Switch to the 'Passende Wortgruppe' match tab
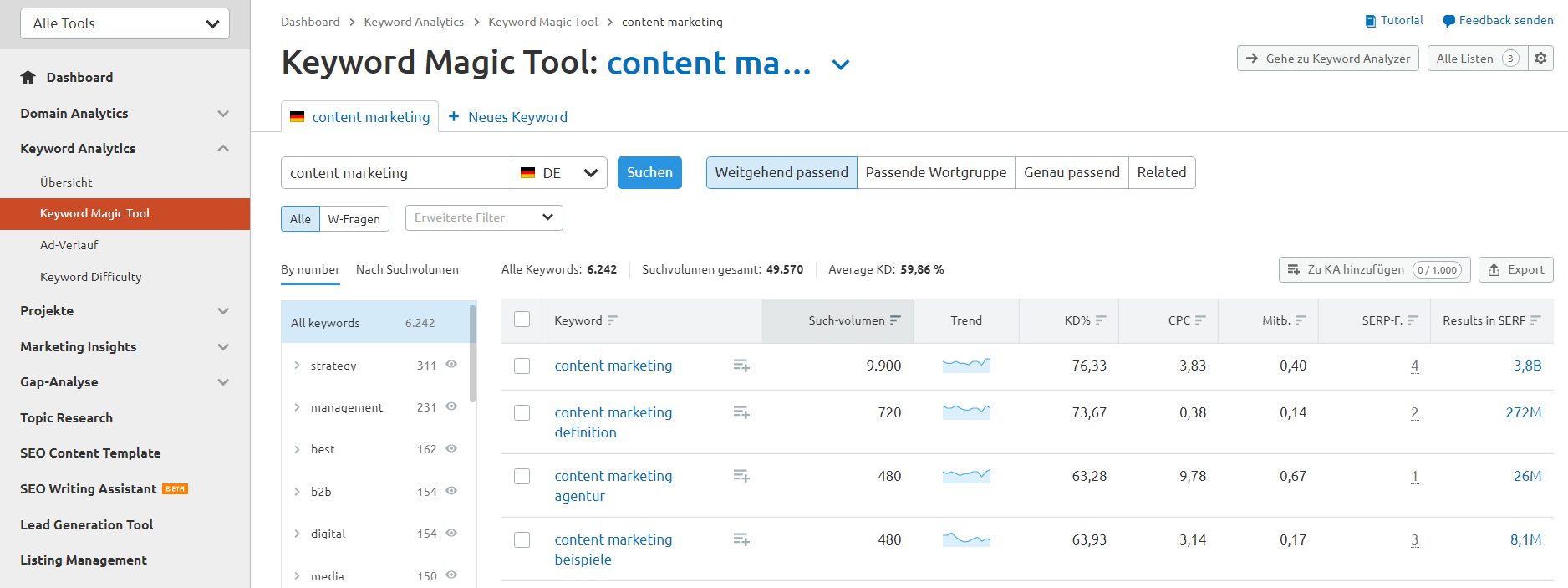1568x588 pixels. click(x=935, y=173)
